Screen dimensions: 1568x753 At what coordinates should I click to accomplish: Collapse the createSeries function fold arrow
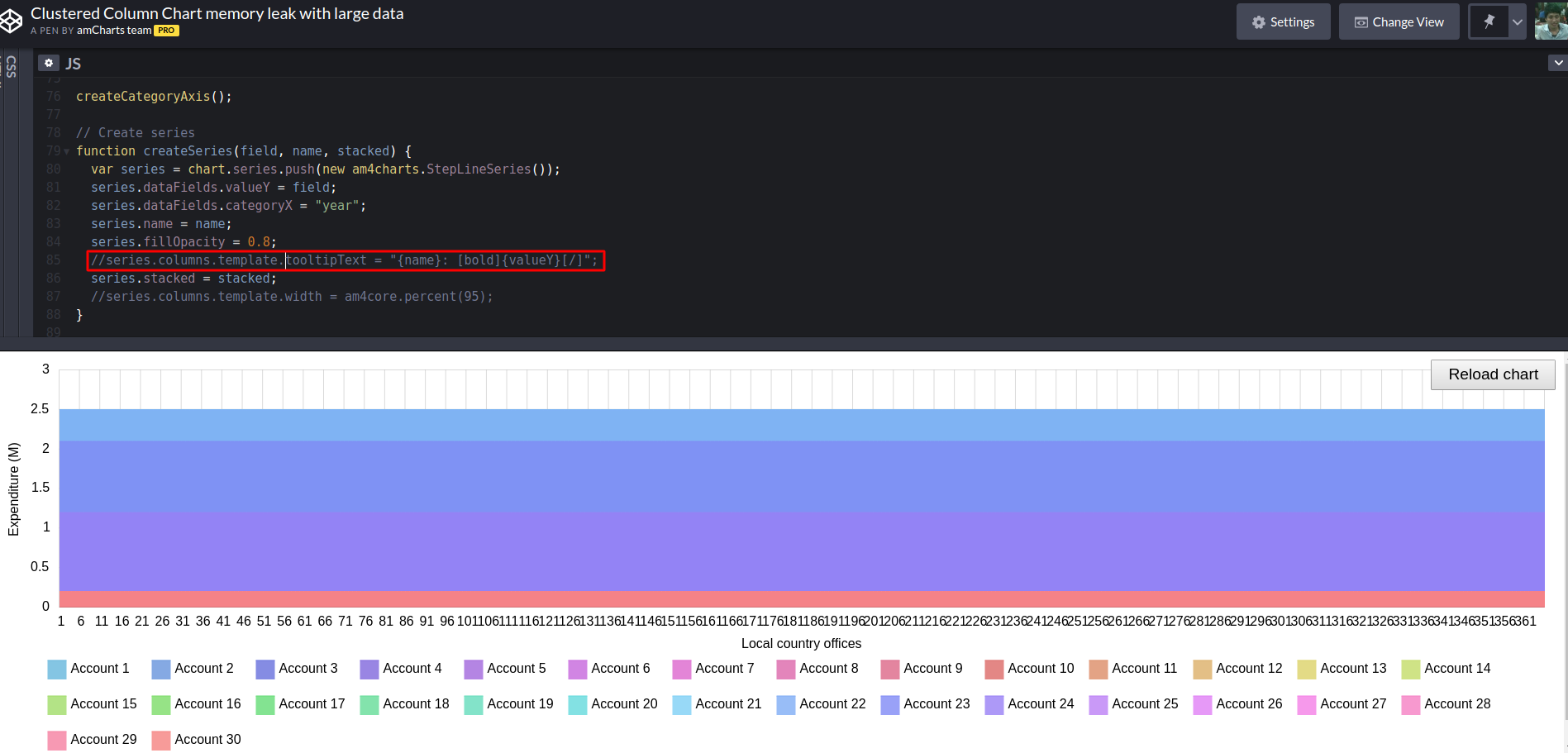coord(67,151)
